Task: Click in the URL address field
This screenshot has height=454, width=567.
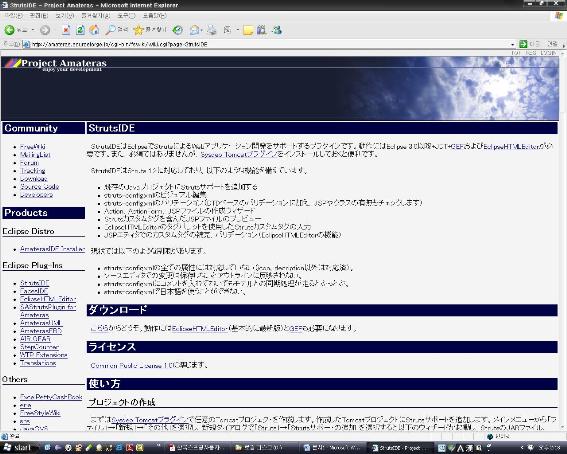Action: [269, 44]
